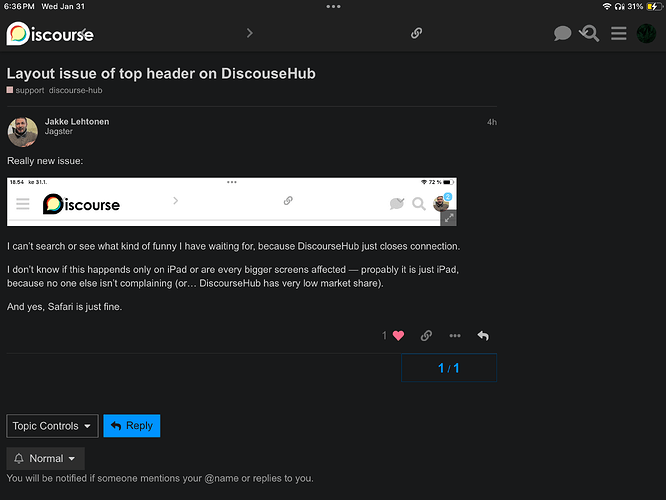Viewport: 666px width, 500px height.
Task: Open the embedded header screenshot image
Action: tap(231, 202)
